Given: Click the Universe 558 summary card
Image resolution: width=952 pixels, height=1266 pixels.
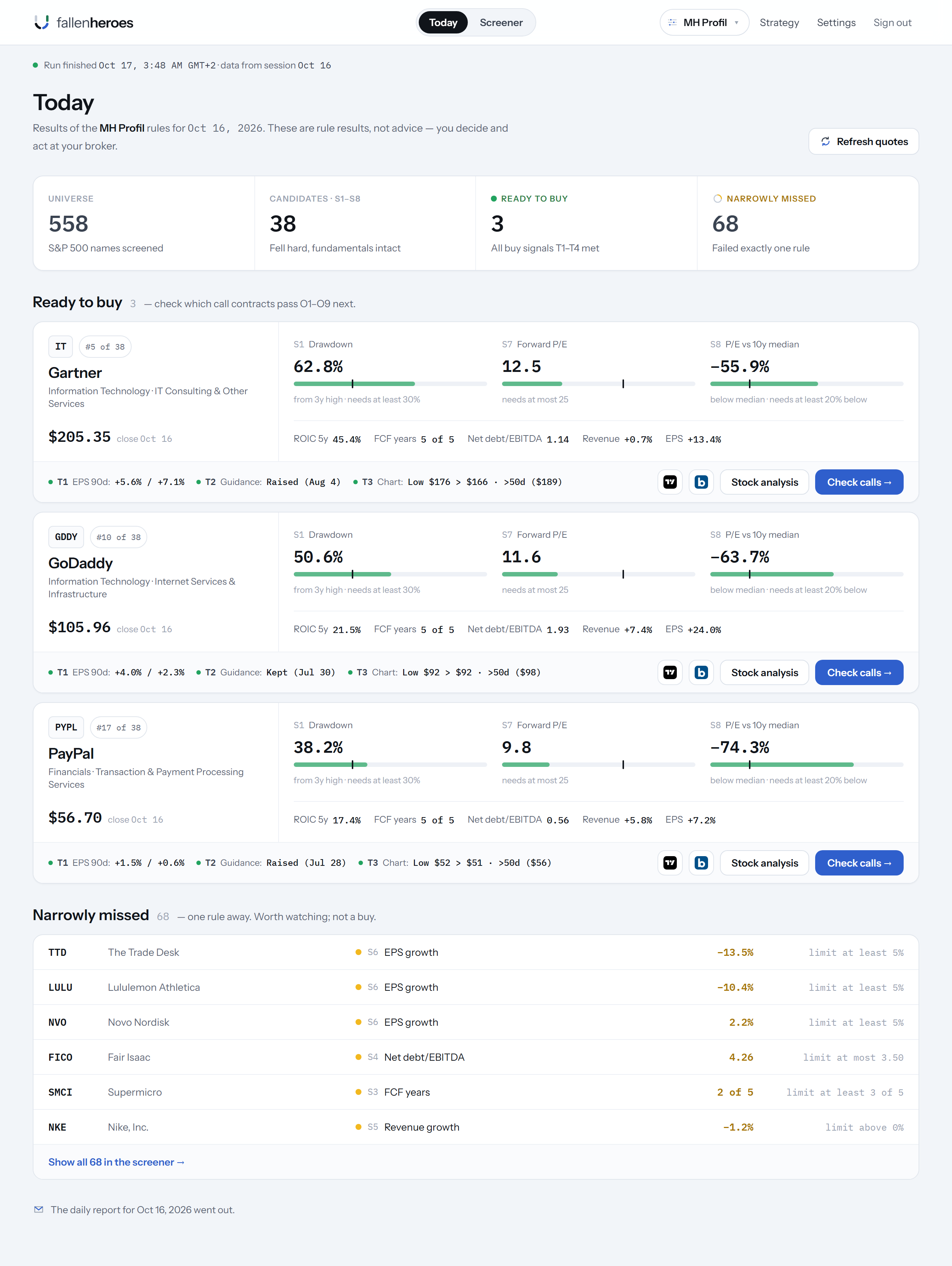Looking at the screenshot, I should tap(144, 223).
